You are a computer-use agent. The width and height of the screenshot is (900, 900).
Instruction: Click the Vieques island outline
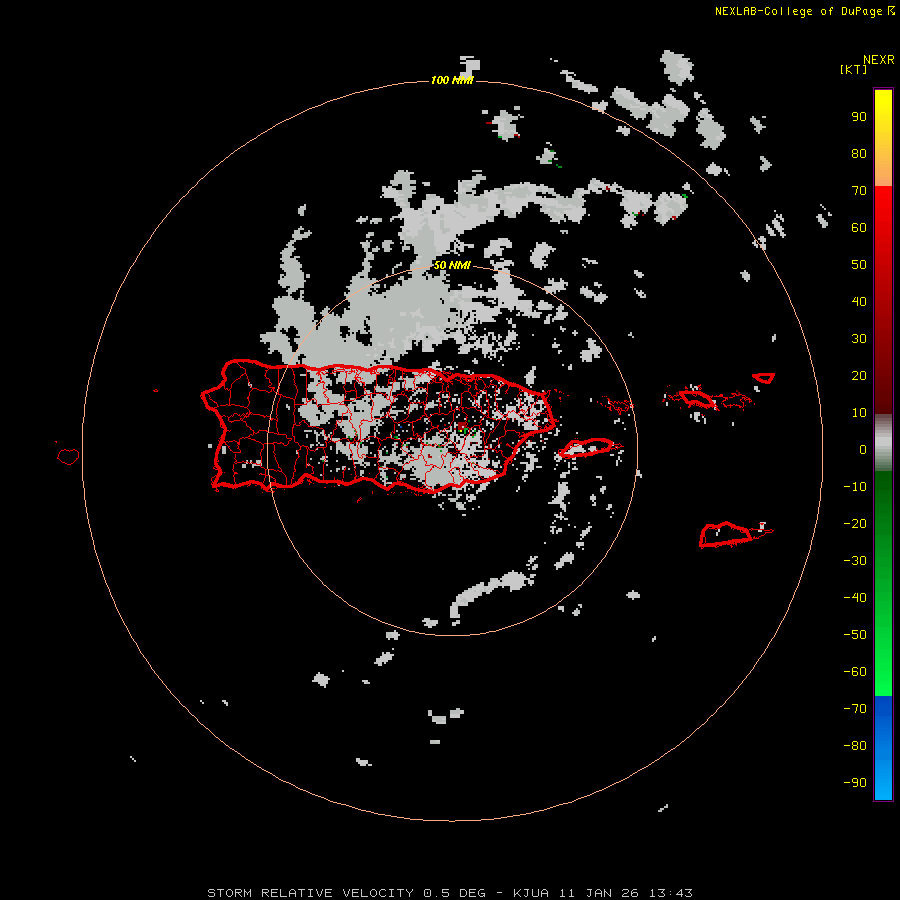pyautogui.click(x=588, y=447)
